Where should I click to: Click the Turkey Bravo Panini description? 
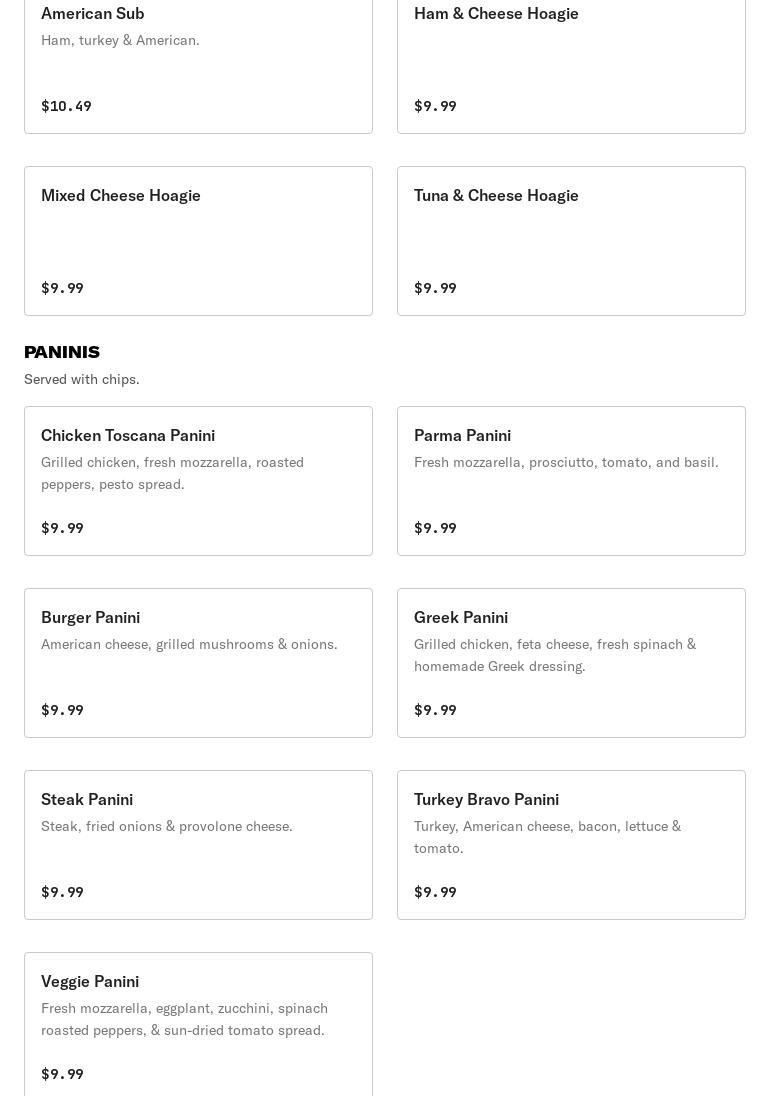click(548, 837)
